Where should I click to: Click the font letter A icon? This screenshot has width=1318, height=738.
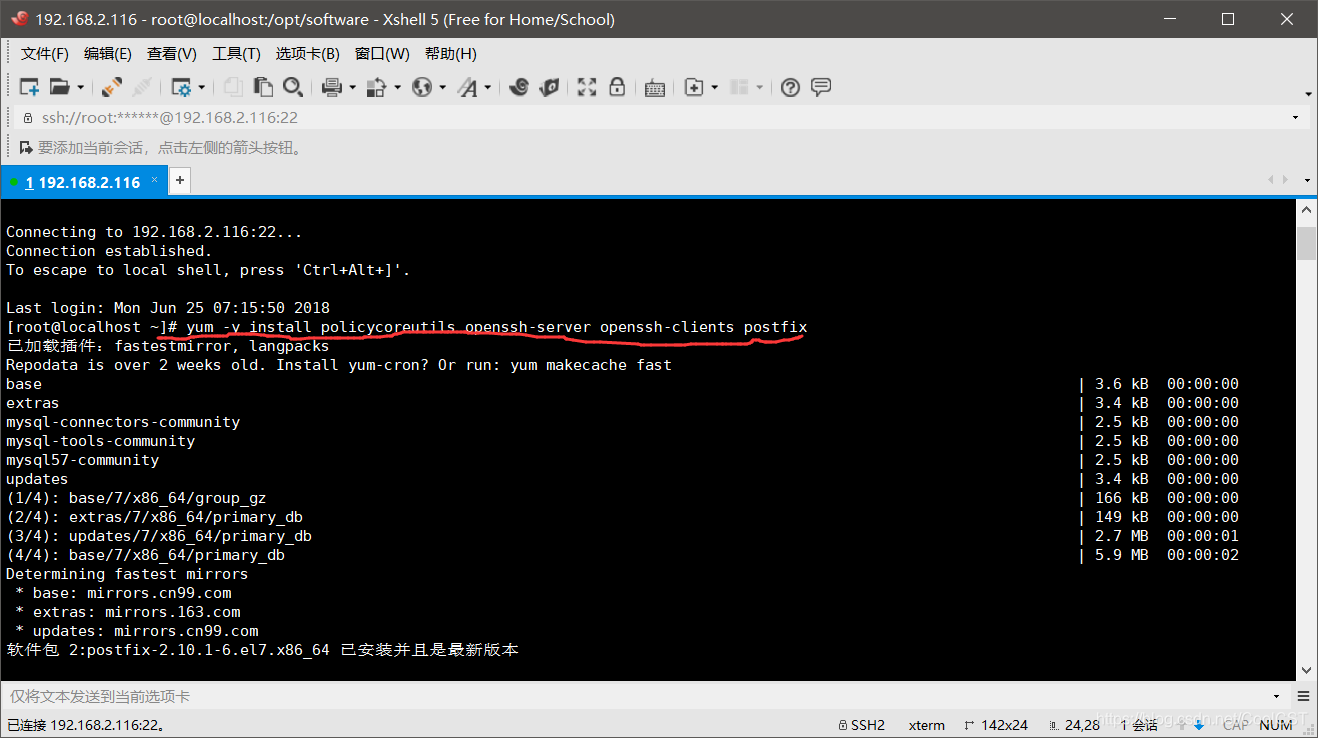[x=467, y=88]
